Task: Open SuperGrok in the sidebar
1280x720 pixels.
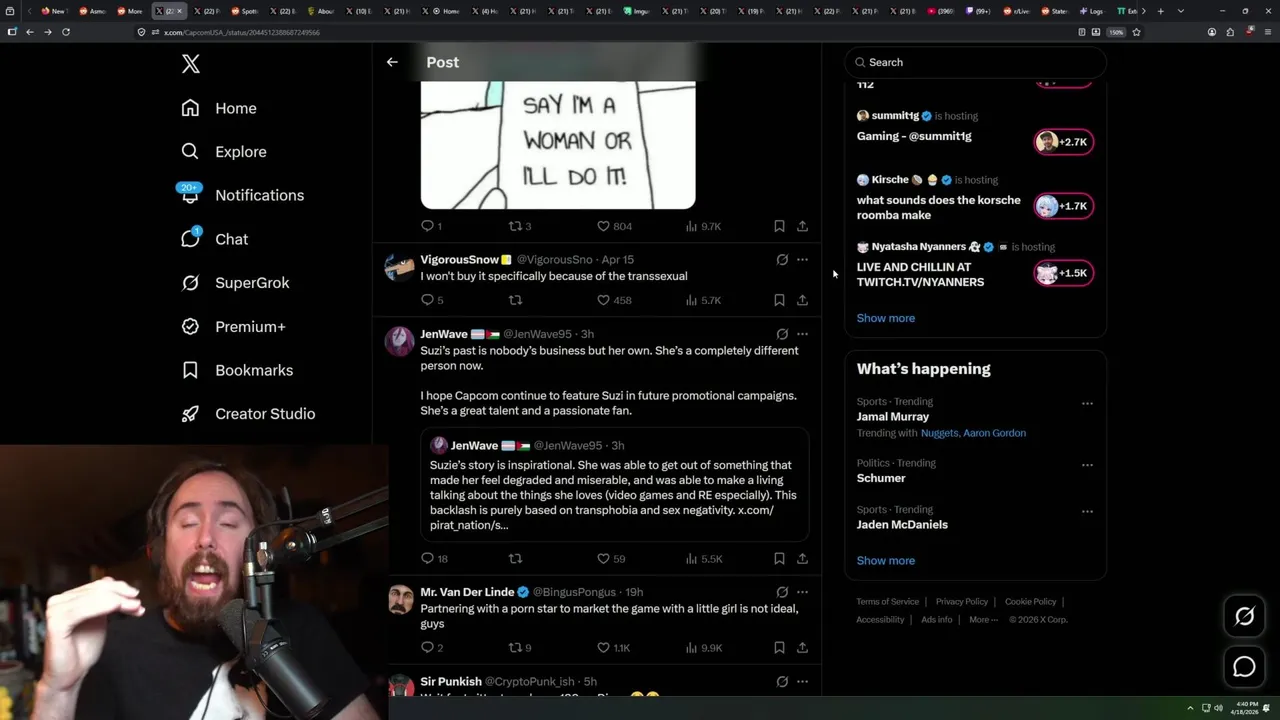Action: pos(235,283)
